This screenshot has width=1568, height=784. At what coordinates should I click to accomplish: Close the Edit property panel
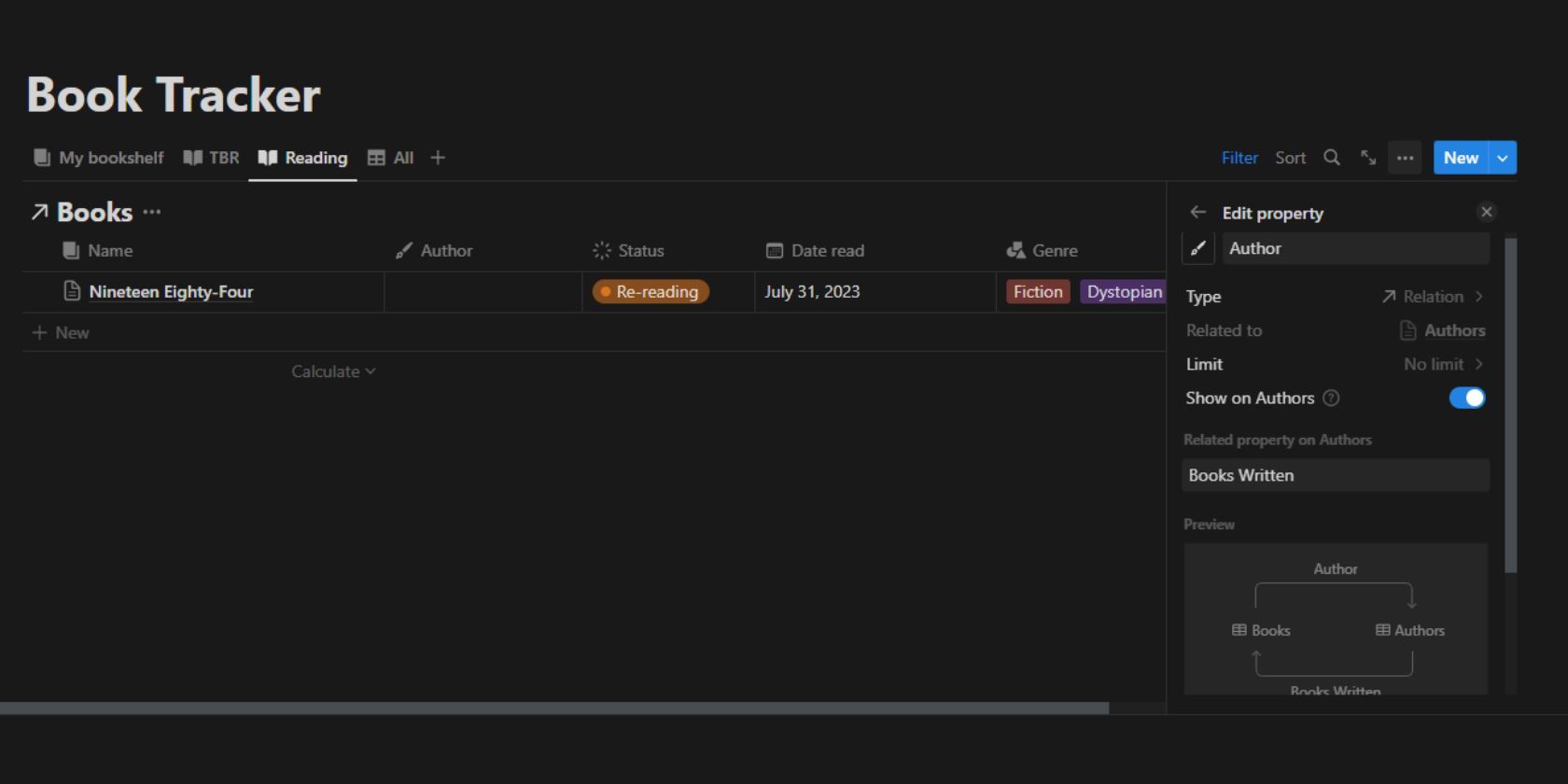click(1487, 212)
